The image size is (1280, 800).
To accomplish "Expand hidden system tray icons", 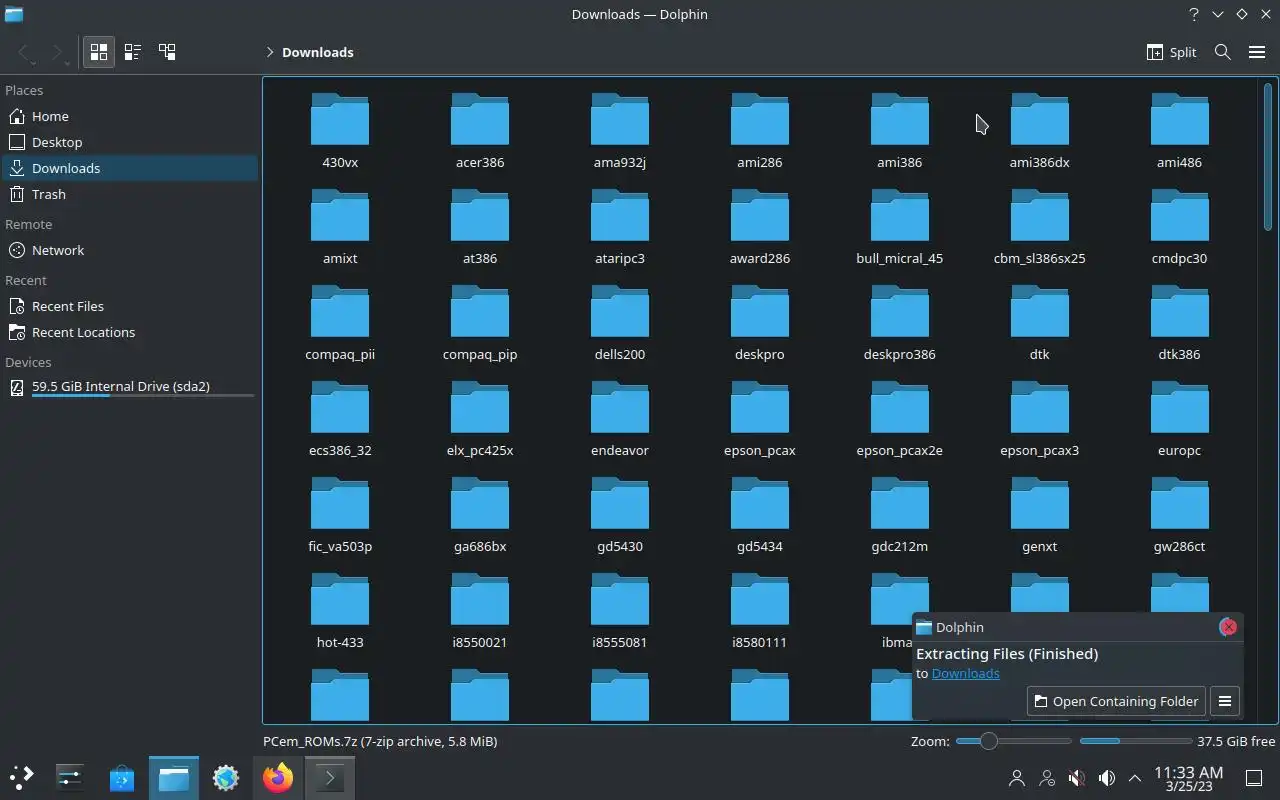I will point(1135,777).
